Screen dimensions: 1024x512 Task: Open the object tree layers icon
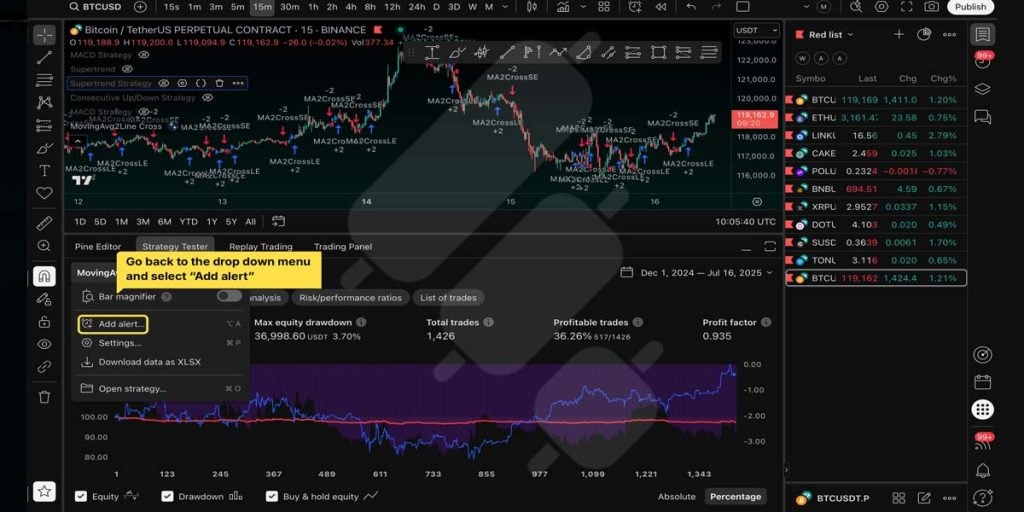pyautogui.click(x=982, y=89)
